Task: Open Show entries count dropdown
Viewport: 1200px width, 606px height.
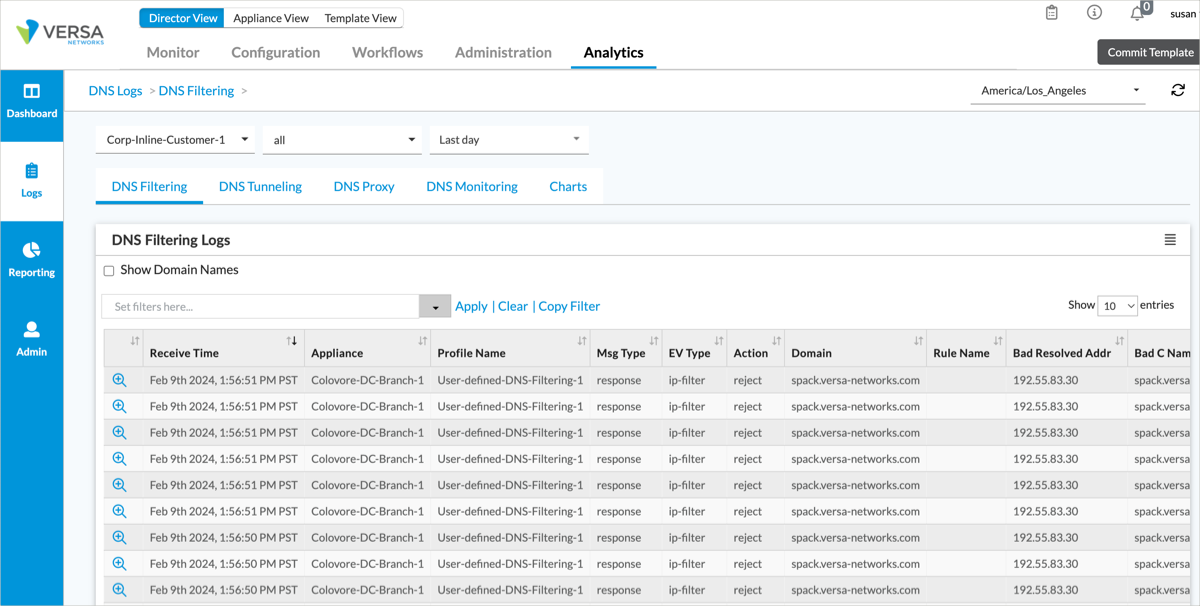Action: [1117, 305]
